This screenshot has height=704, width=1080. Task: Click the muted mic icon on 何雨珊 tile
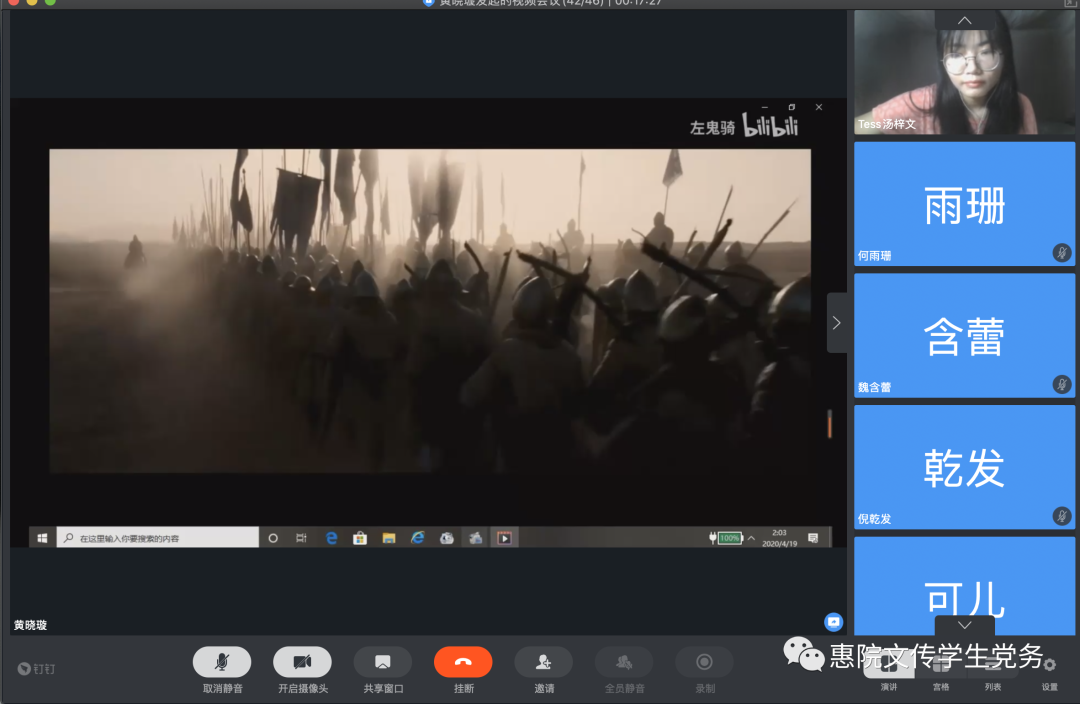(1061, 253)
